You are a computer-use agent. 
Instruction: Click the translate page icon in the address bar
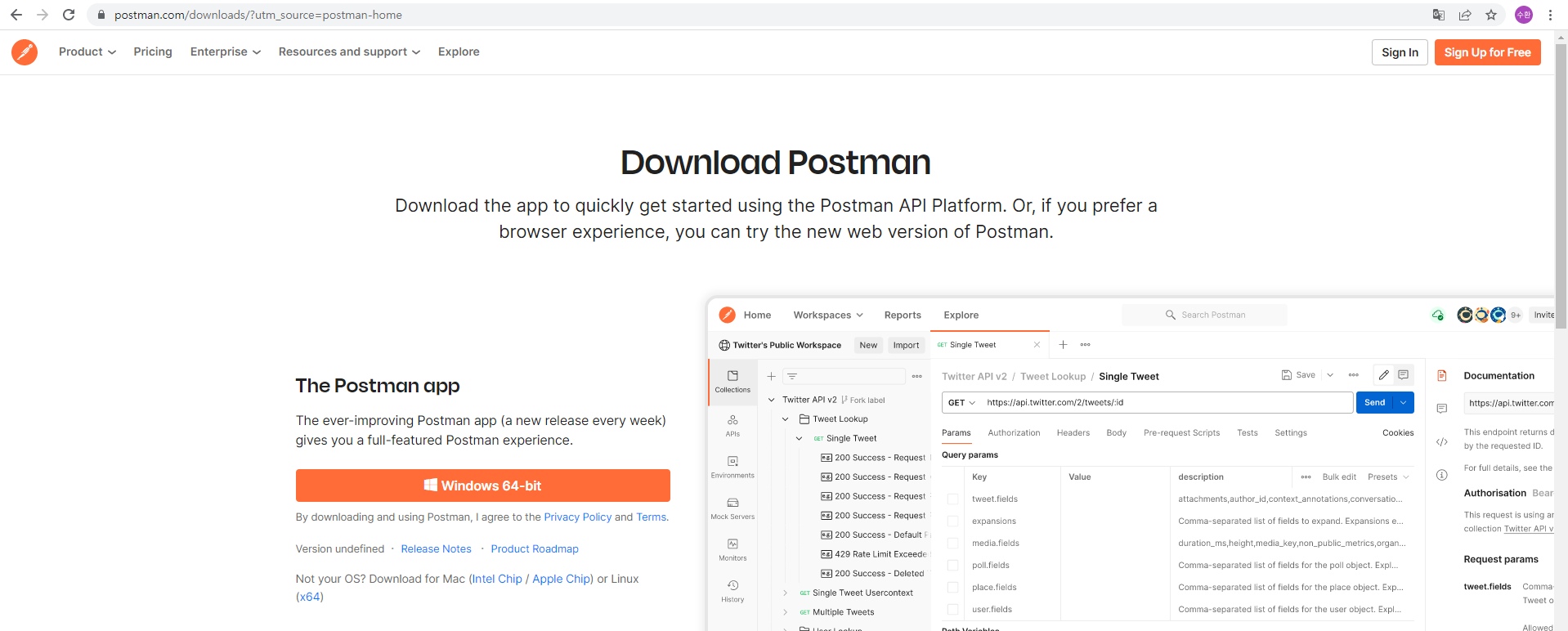point(1439,15)
